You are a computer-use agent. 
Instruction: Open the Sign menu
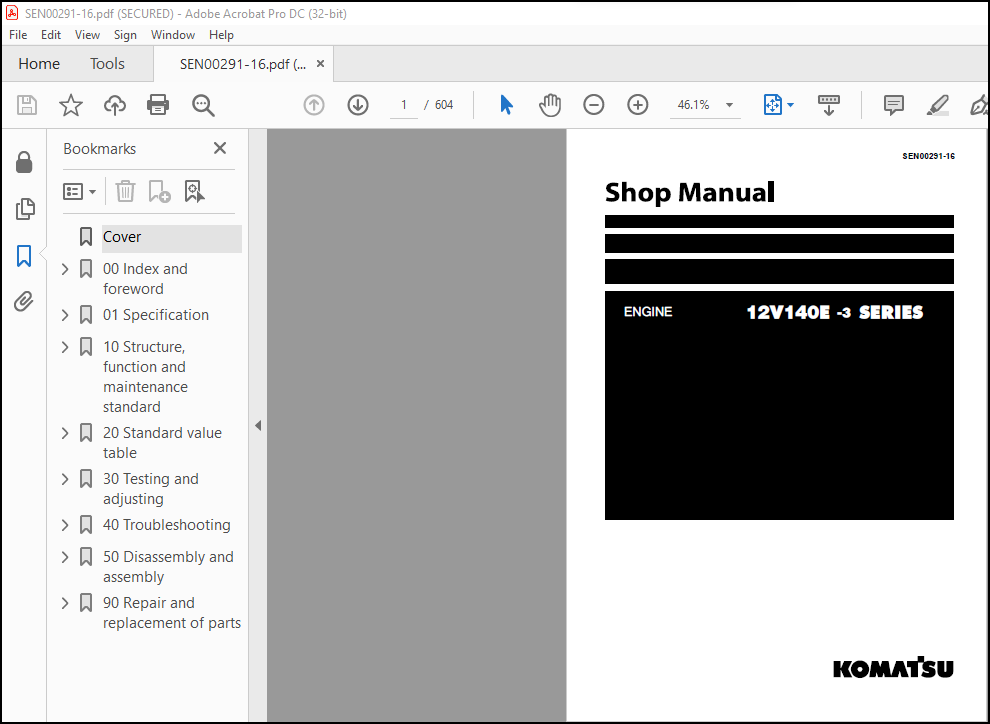[x=125, y=35]
